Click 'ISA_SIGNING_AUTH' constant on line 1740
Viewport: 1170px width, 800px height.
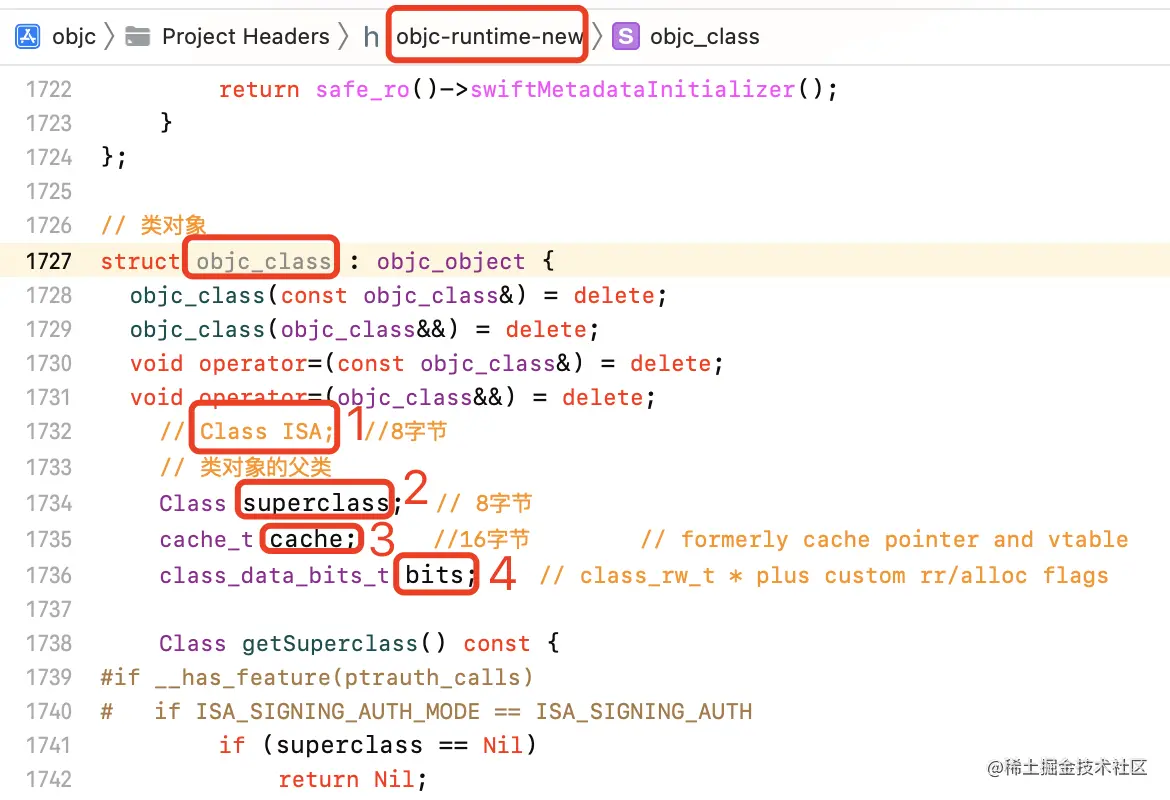(643, 712)
